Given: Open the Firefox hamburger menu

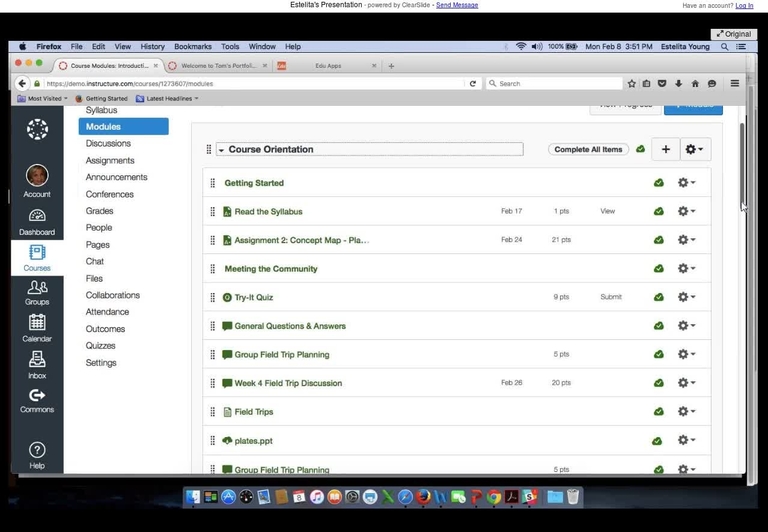Looking at the screenshot, I should [x=735, y=83].
